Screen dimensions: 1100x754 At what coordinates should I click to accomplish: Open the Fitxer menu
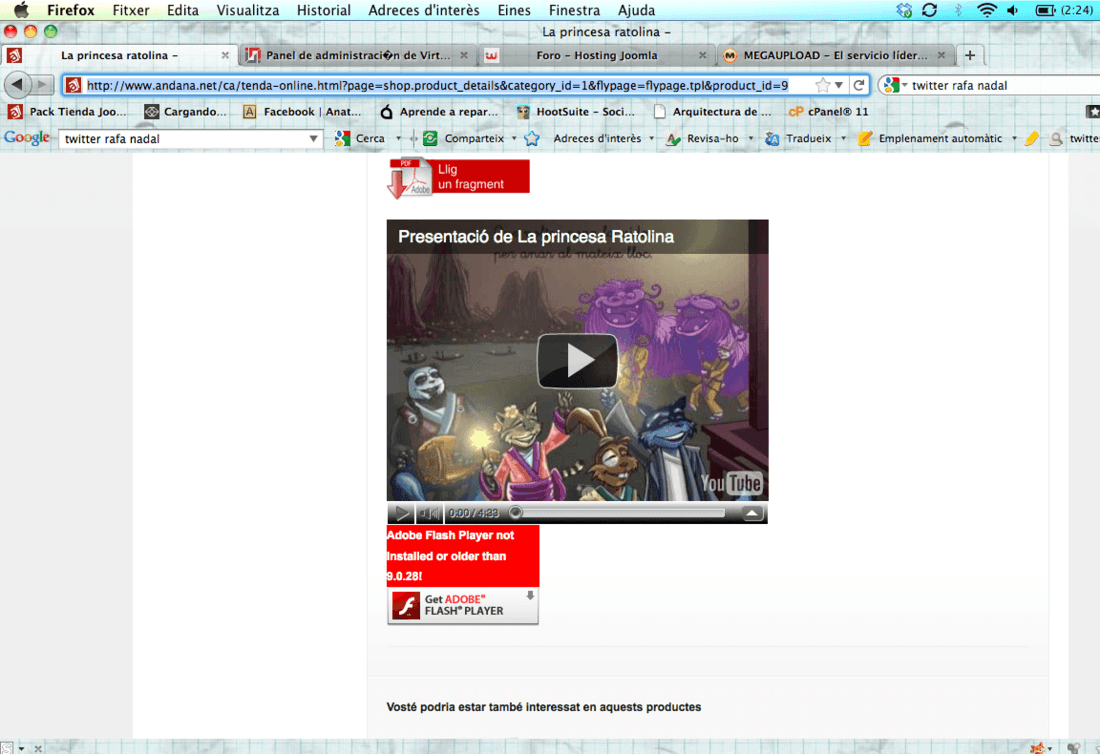point(130,10)
